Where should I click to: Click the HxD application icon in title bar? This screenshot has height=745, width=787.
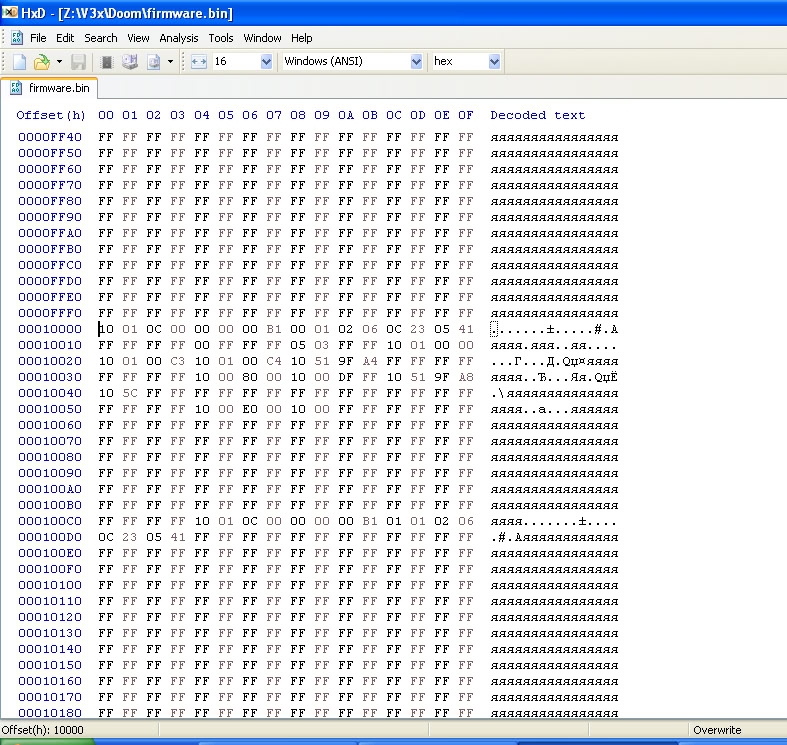(10, 12)
